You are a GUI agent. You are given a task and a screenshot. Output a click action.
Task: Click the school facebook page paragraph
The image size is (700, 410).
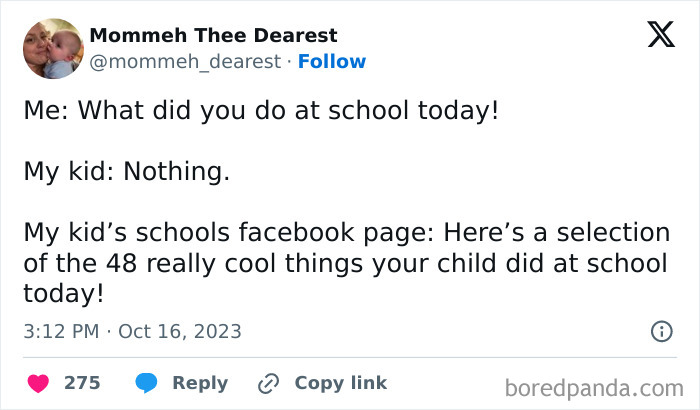346,263
